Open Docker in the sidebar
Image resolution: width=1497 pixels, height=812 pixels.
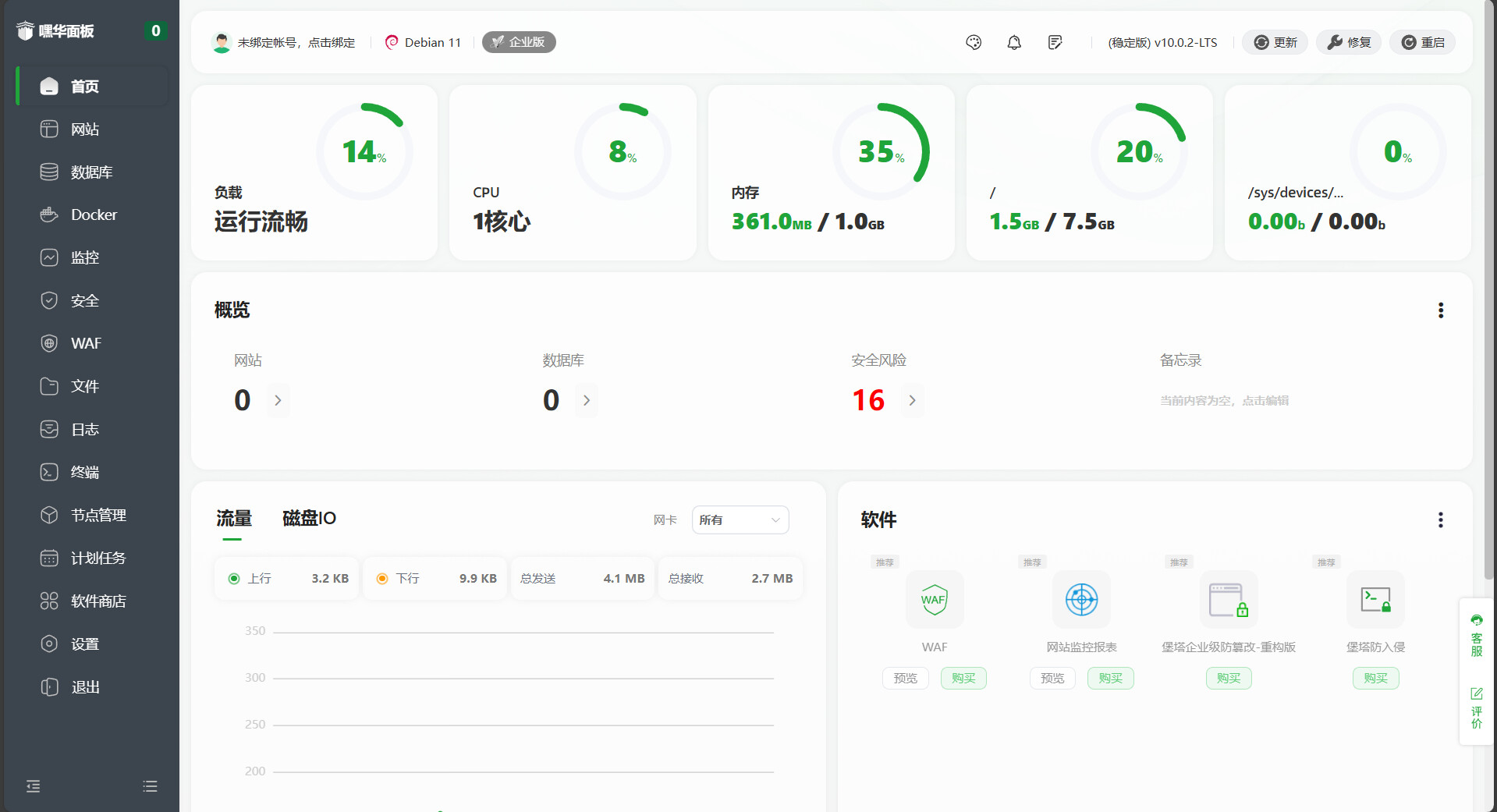click(x=94, y=215)
